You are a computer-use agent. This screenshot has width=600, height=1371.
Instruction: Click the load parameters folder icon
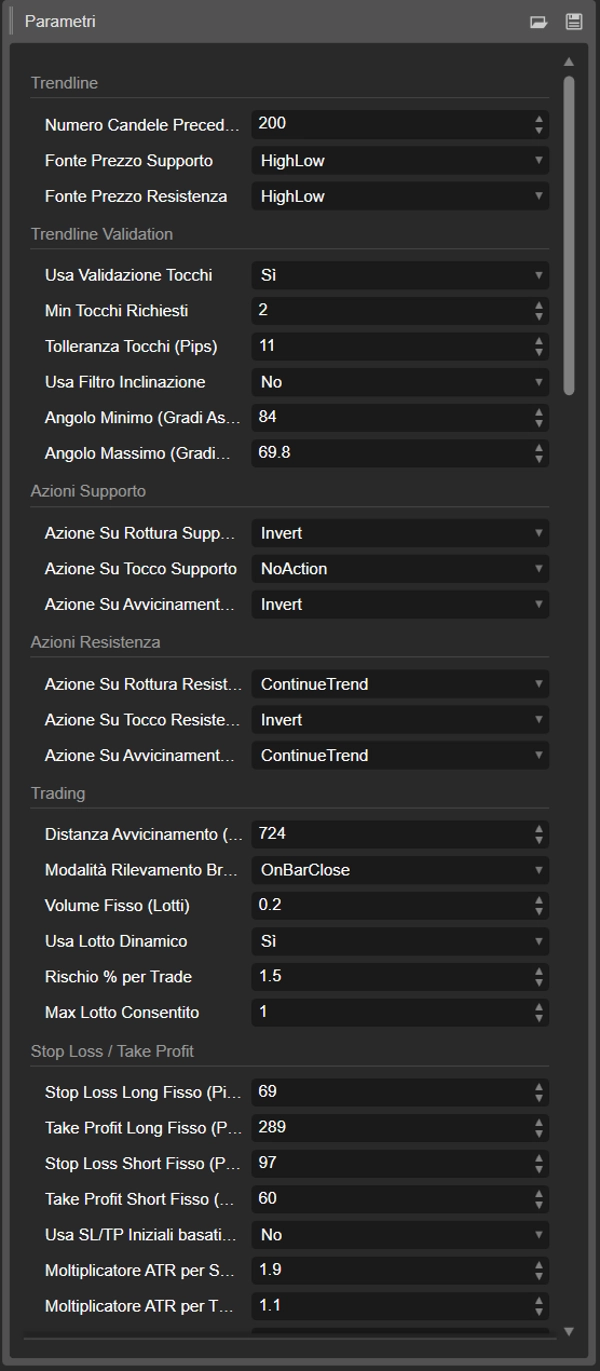click(x=539, y=21)
